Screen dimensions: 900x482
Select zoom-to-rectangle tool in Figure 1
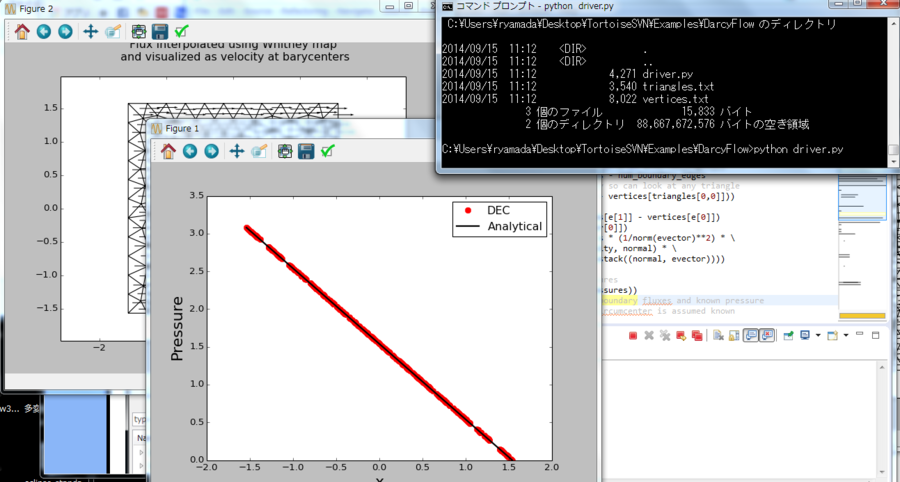coord(259,151)
